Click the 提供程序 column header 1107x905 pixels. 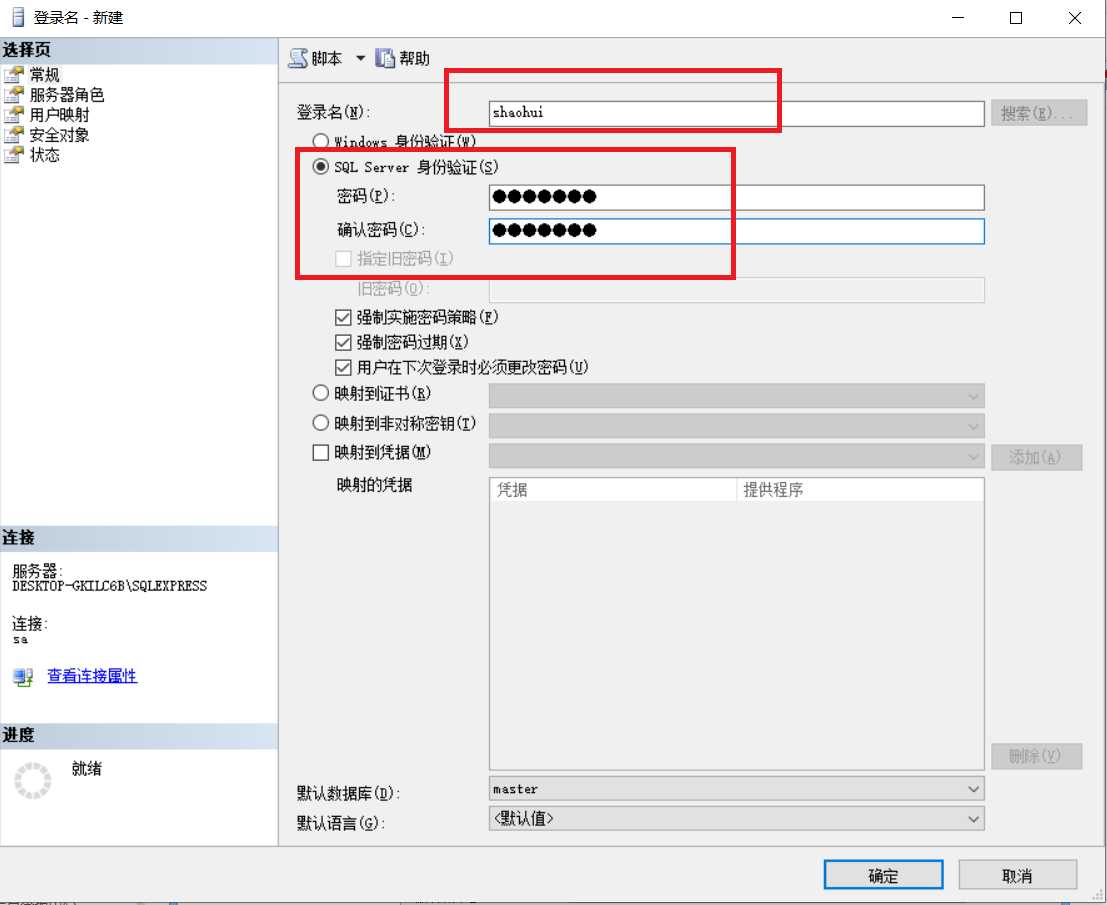[860, 489]
